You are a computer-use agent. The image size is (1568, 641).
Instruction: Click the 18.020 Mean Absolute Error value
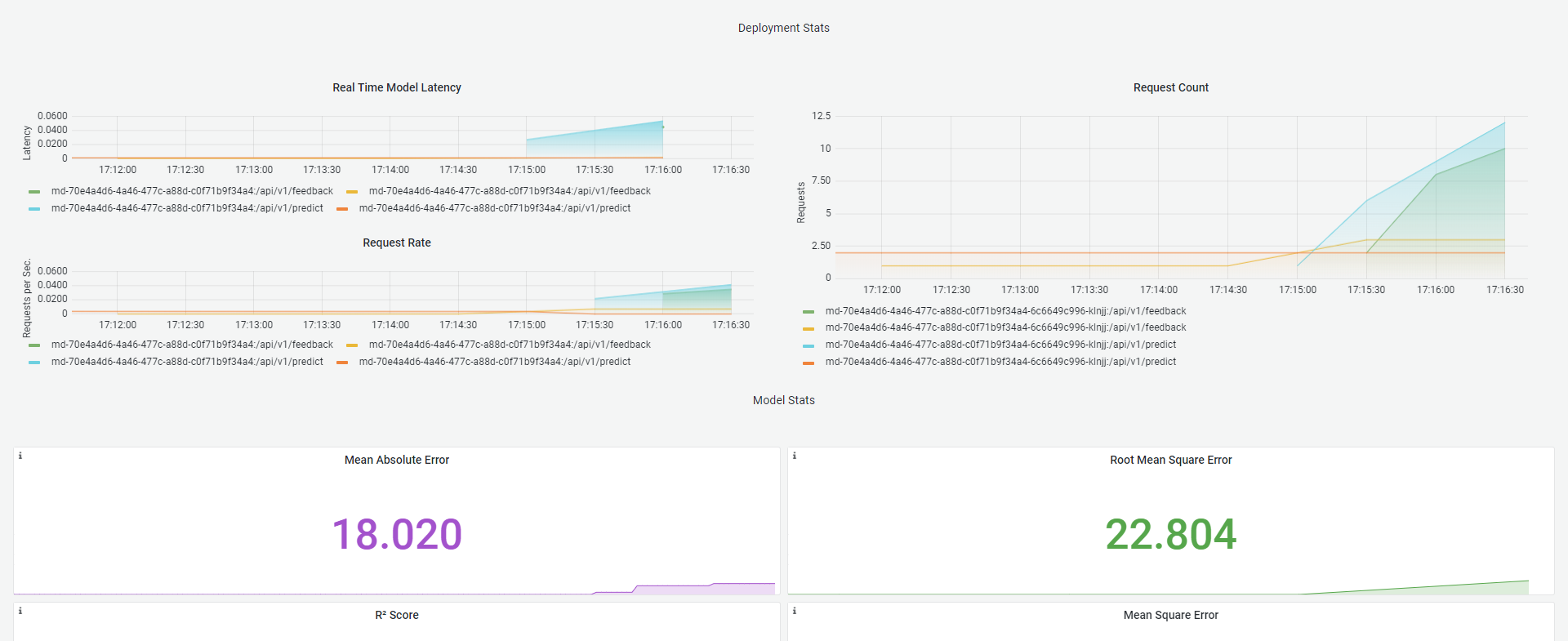[x=397, y=535]
